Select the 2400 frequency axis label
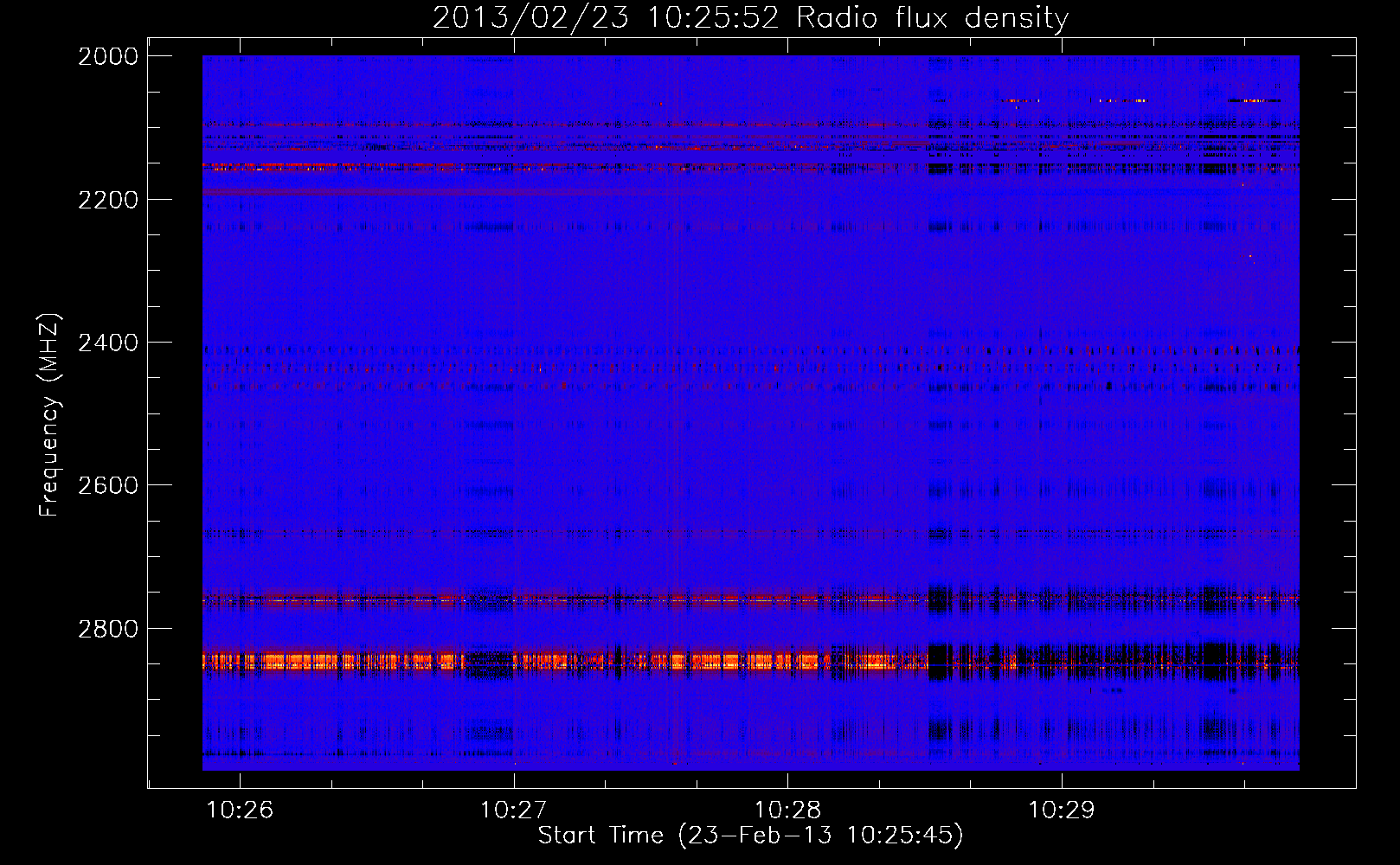1400x865 pixels. [108, 343]
